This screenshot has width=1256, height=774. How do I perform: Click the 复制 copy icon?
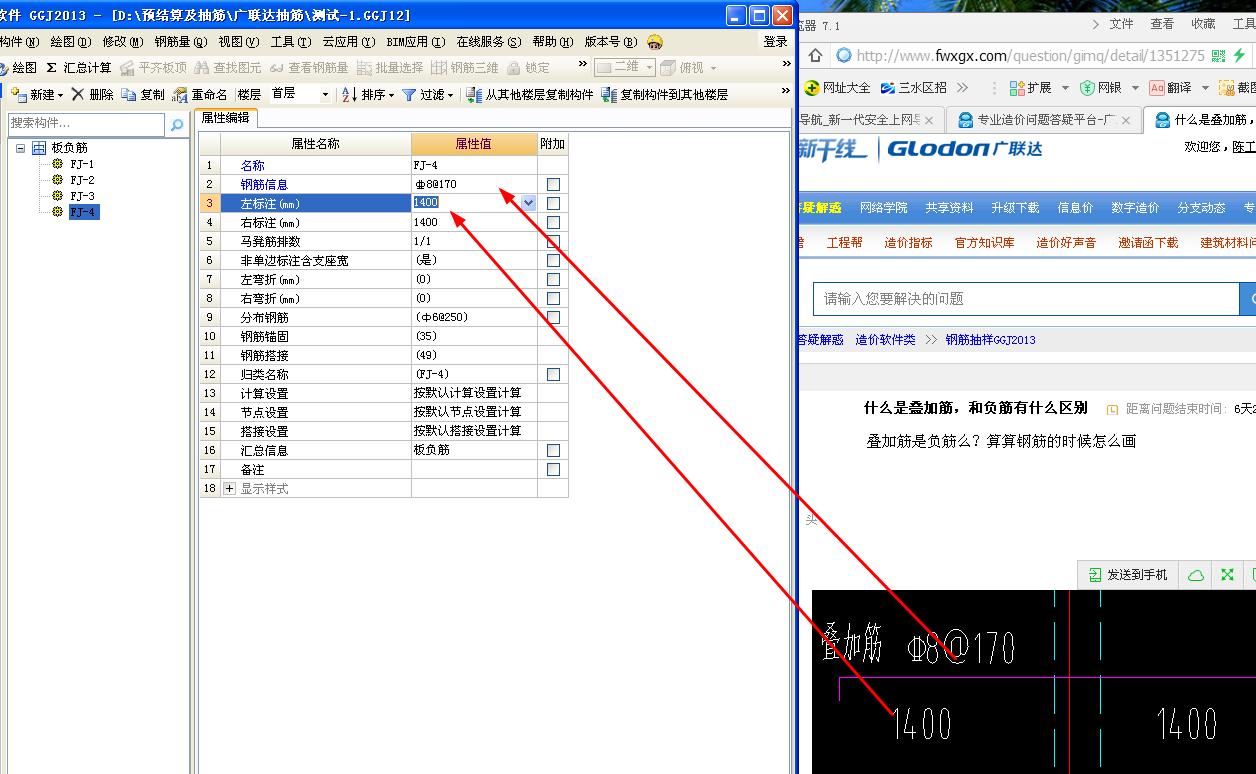coord(129,95)
